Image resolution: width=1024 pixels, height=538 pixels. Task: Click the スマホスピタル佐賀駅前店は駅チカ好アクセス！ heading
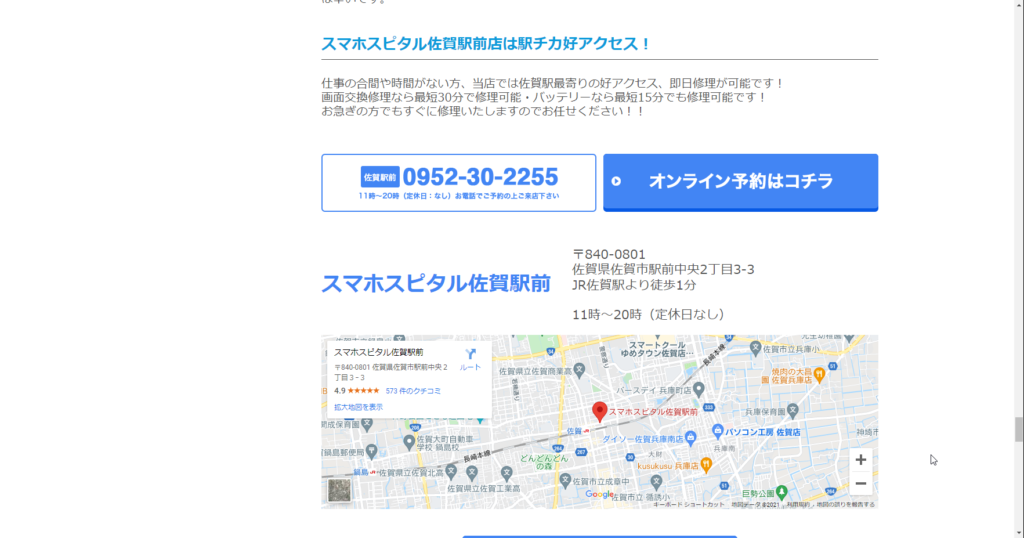tap(487, 44)
